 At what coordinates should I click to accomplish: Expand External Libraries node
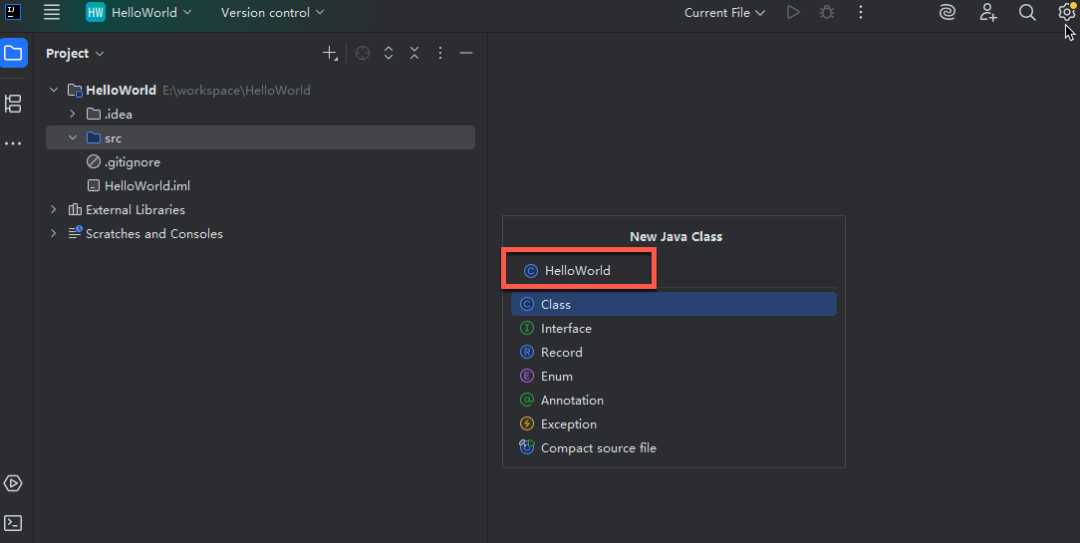coord(54,209)
